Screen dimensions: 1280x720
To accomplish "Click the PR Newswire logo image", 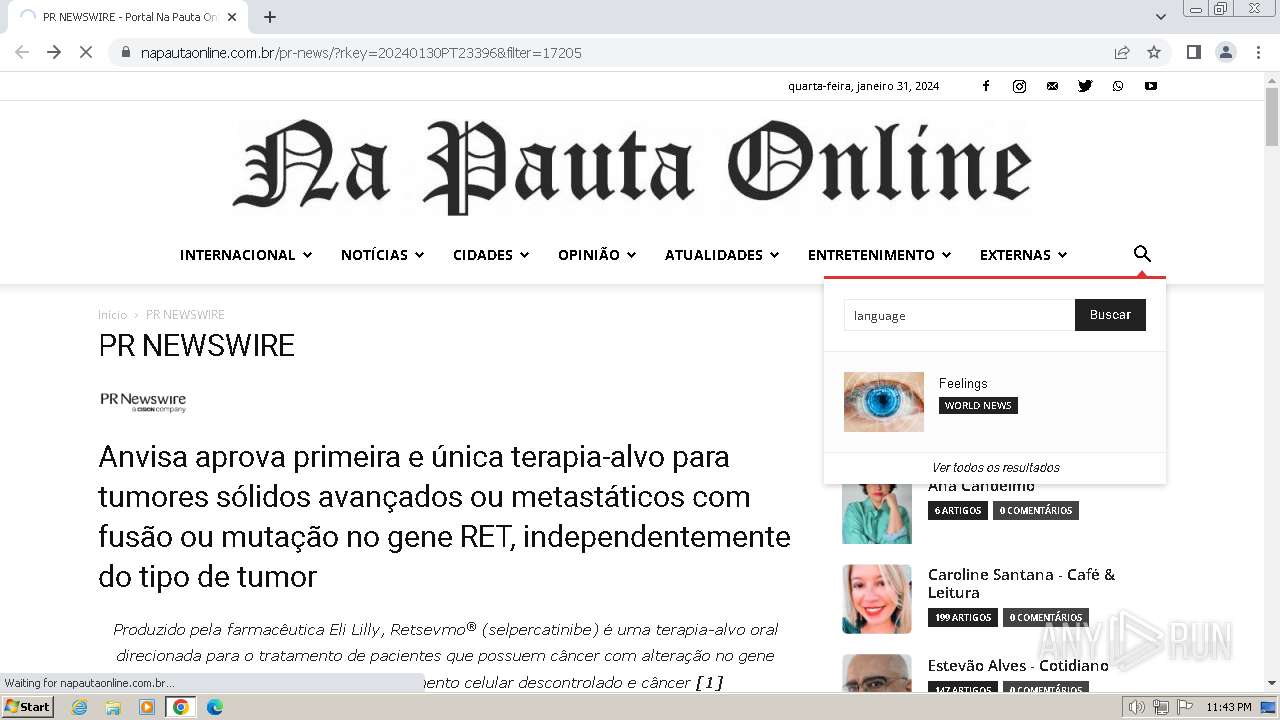I will tap(143, 402).
